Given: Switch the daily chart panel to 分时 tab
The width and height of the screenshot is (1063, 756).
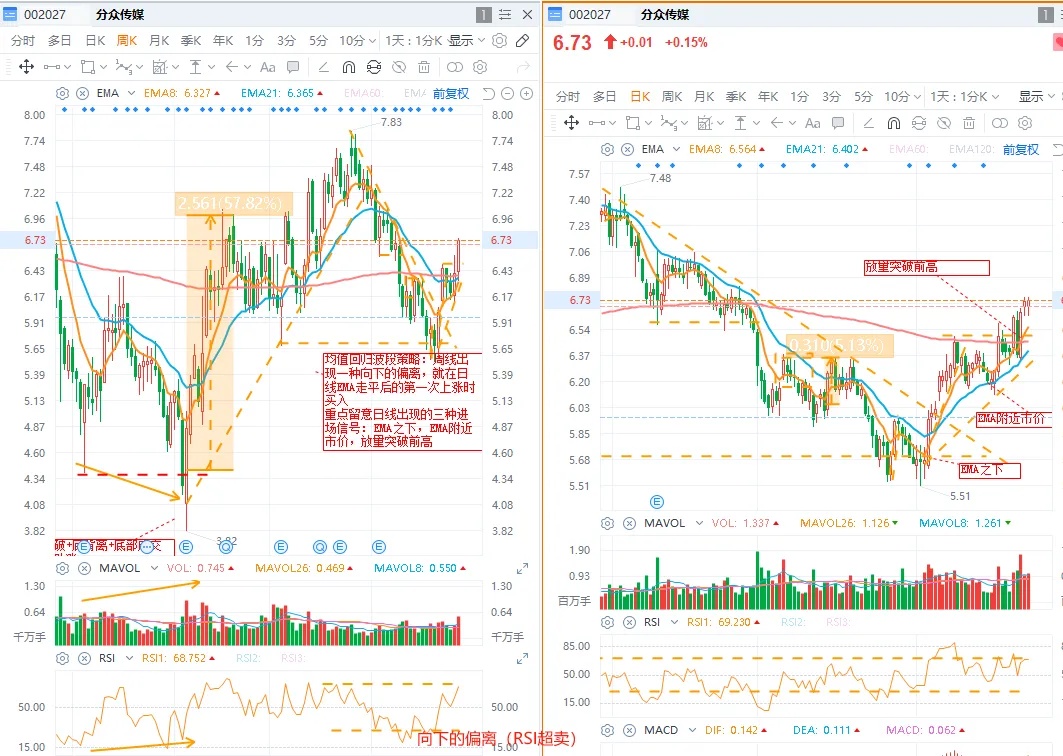Looking at the screenshot, I should tap(567, 97).
